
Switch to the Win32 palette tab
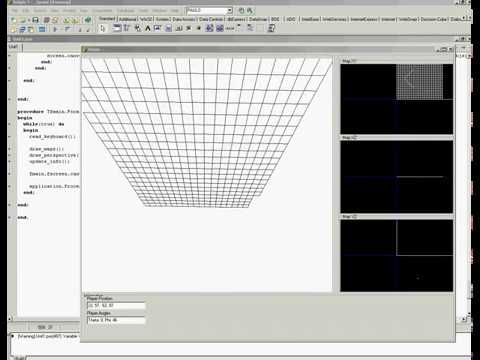tap(146, 19)
